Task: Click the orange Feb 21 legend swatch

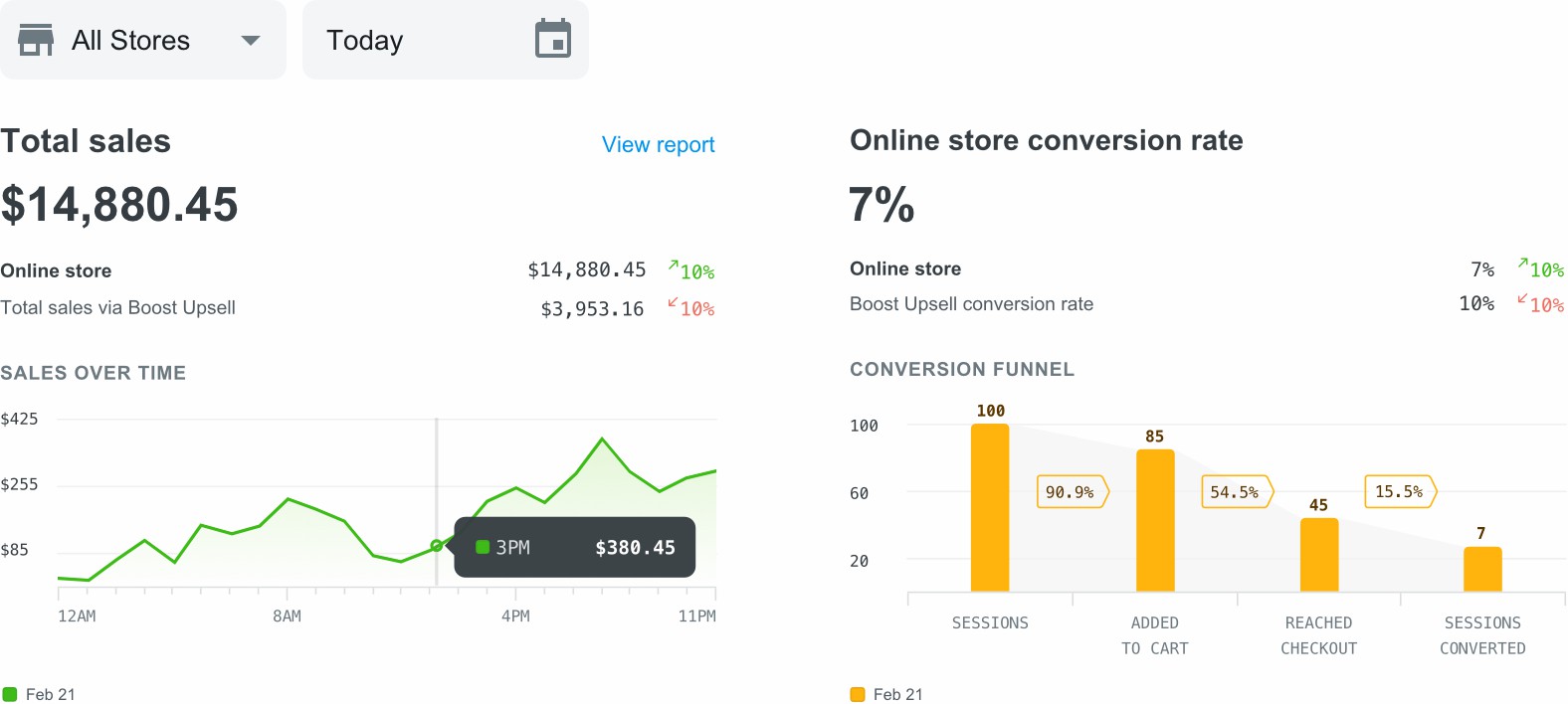Action: coord(858,694)
